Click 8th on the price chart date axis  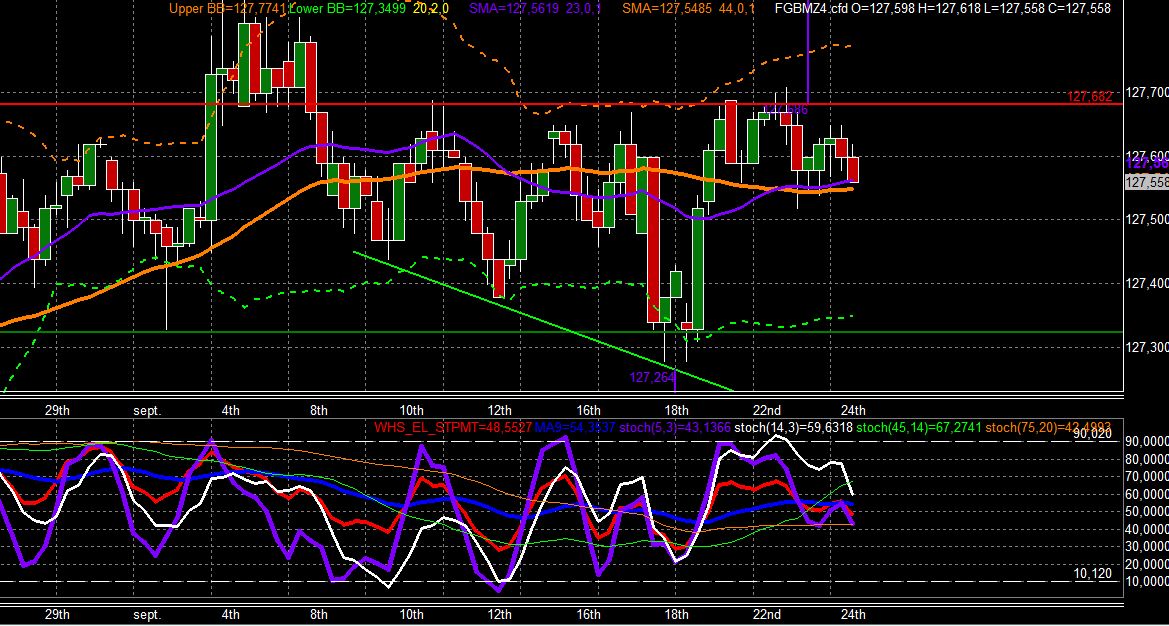[x=319, y=411]
